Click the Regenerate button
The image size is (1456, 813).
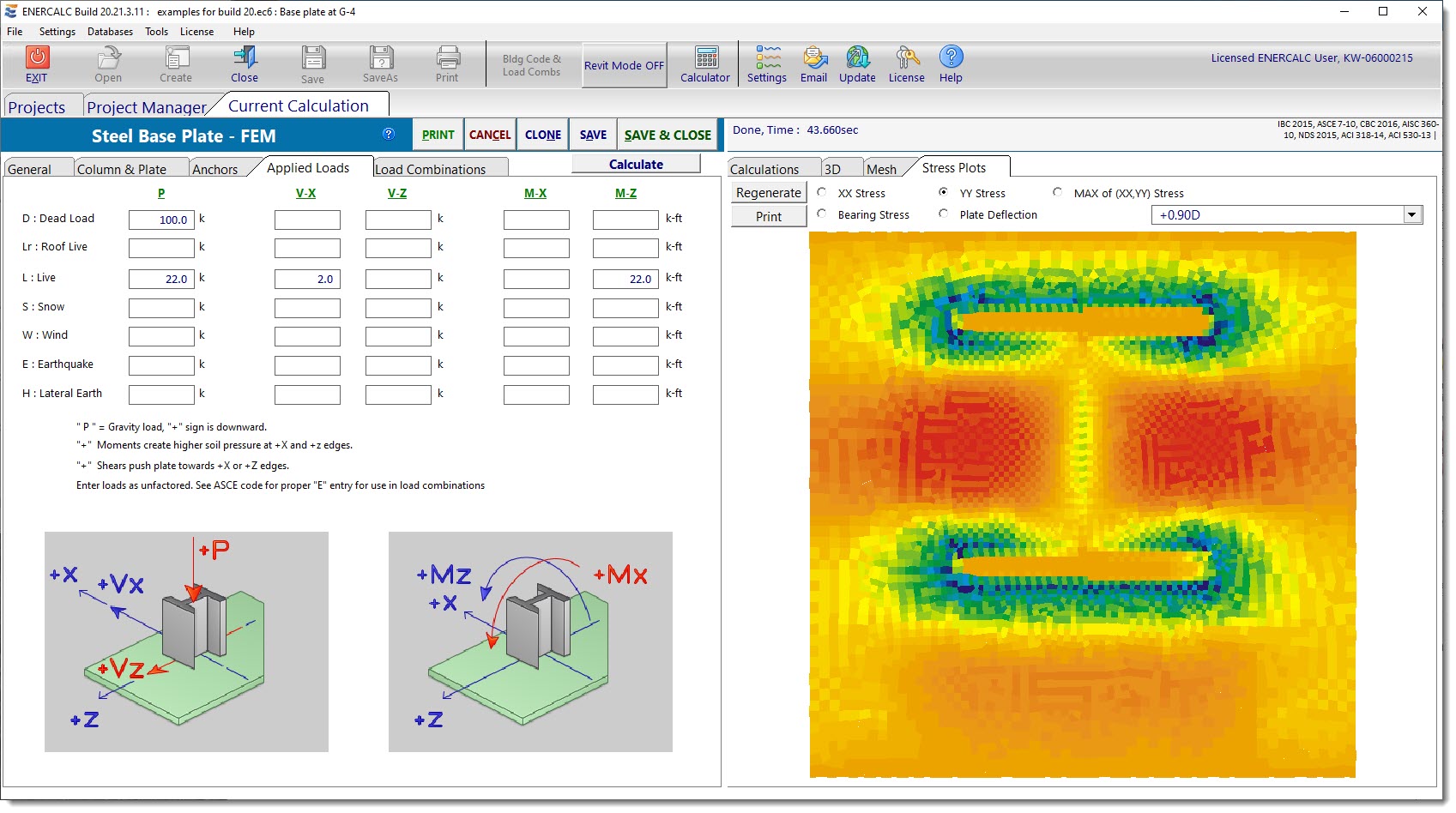coord(769,192)
